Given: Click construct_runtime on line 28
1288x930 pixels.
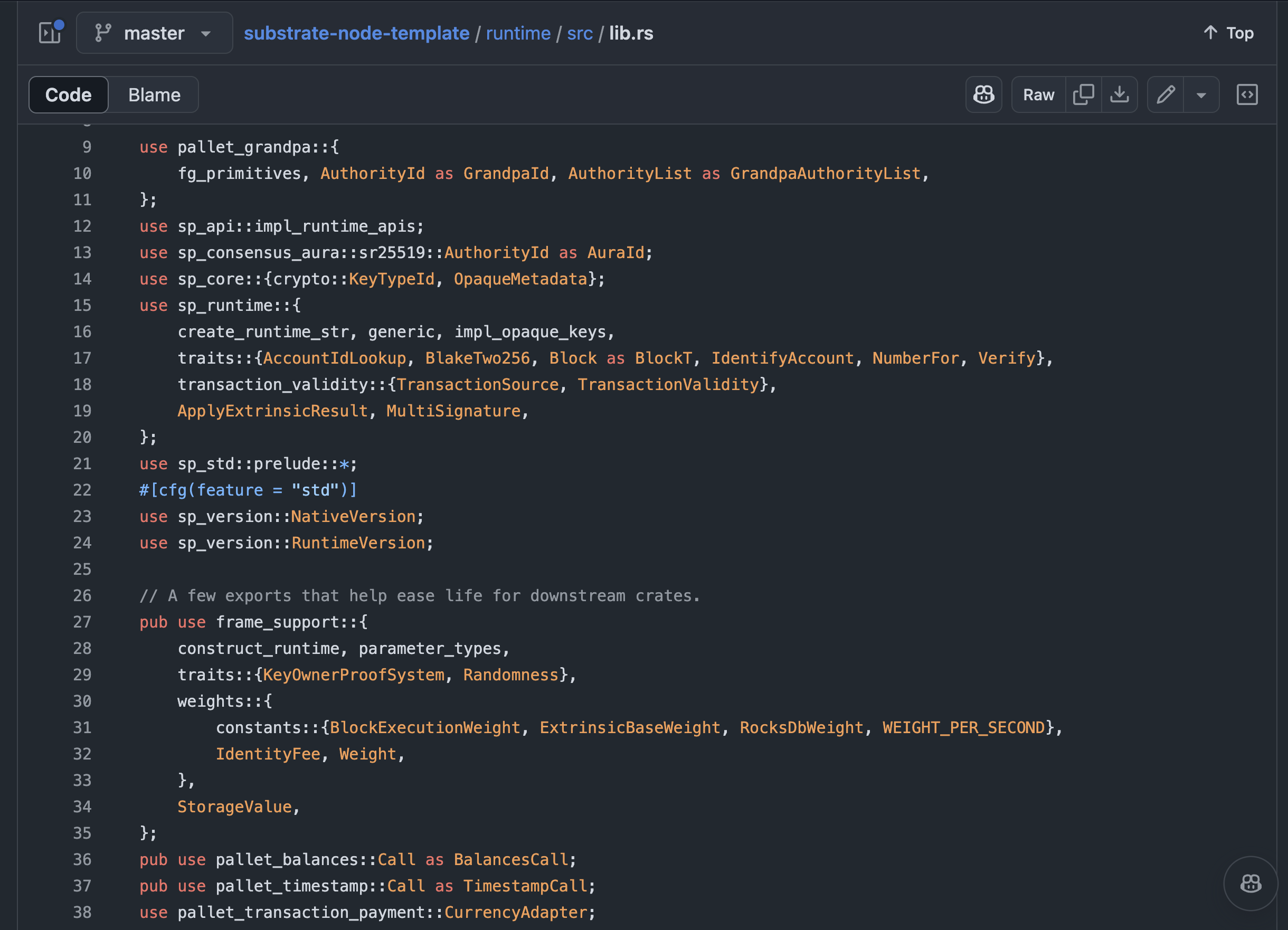Looking at the screenshot, I should tap(259, 649).
